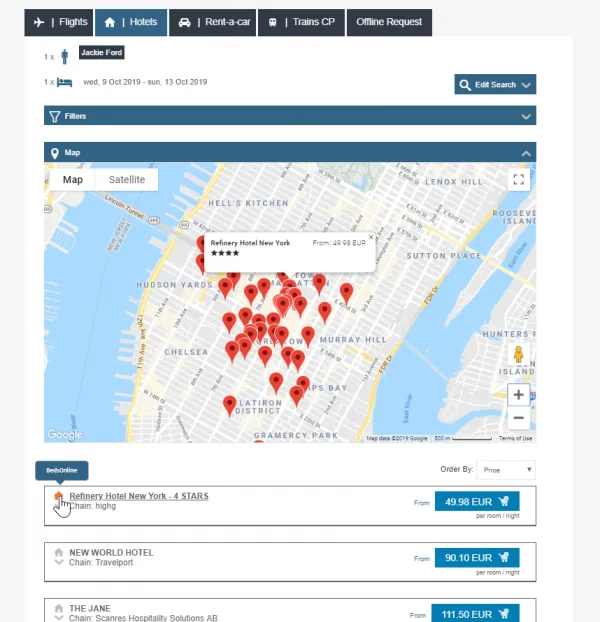
Task: Click the bed room icon
Action: coord(64,82)
